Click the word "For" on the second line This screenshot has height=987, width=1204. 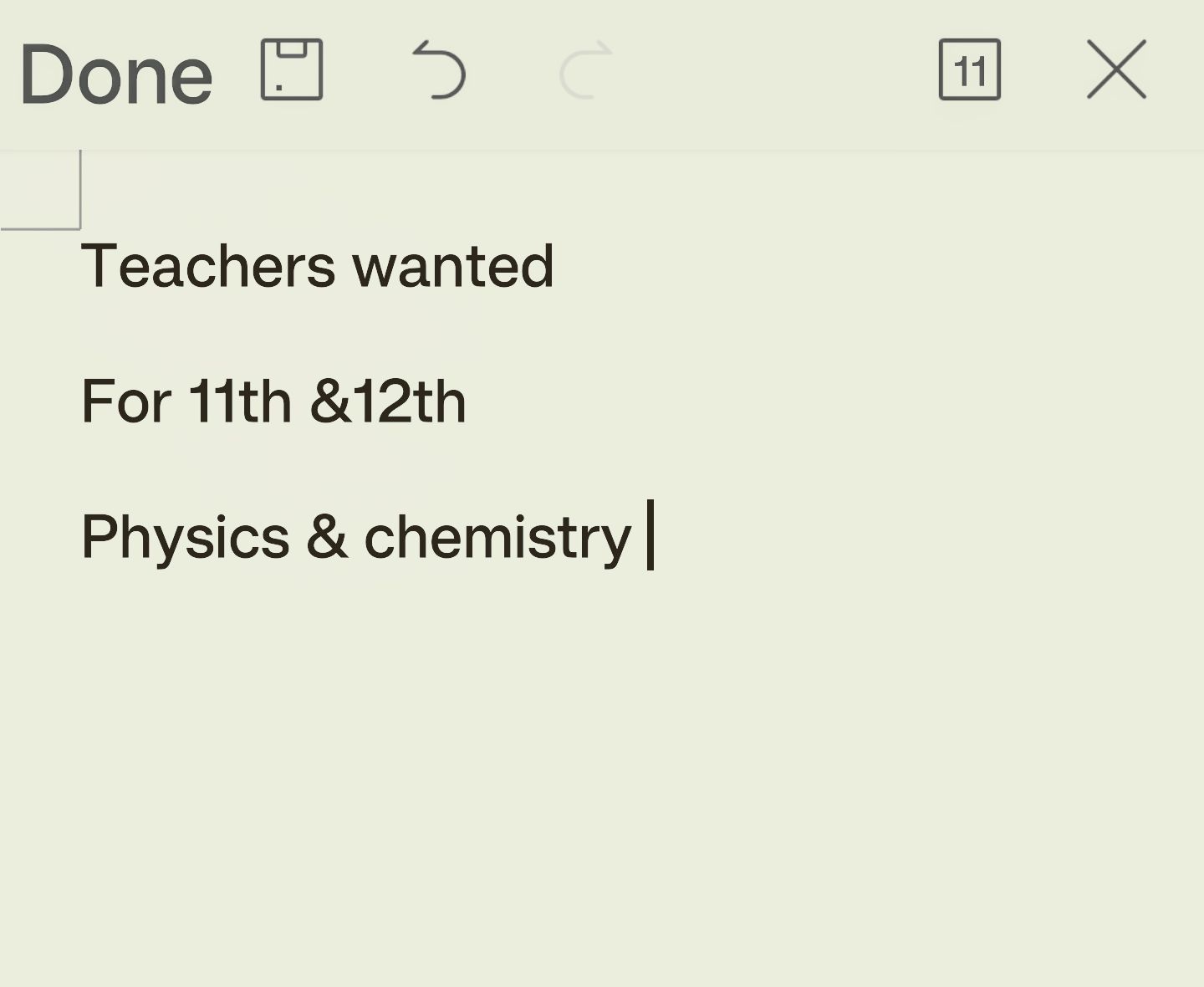(126, 401)
